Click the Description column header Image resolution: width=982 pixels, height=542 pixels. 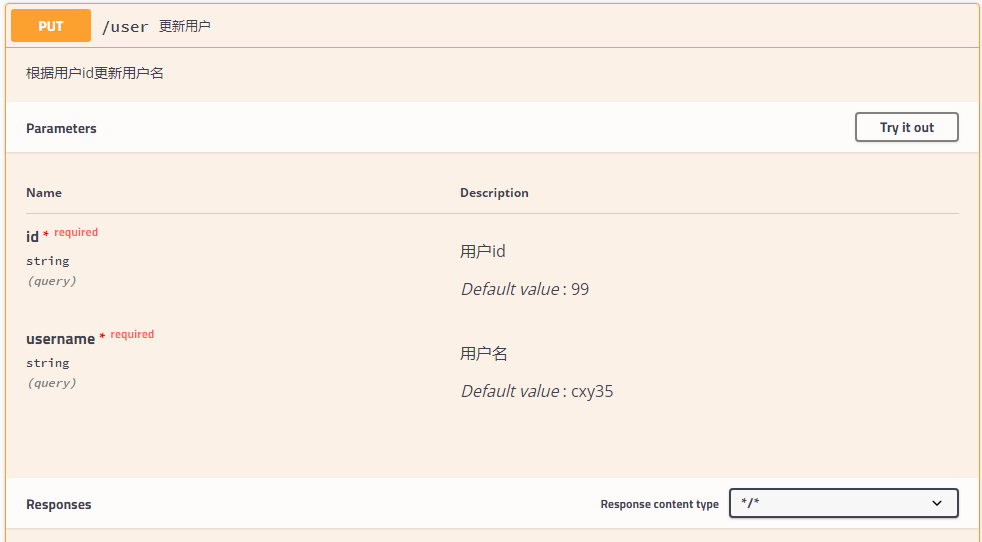(494, 192)
